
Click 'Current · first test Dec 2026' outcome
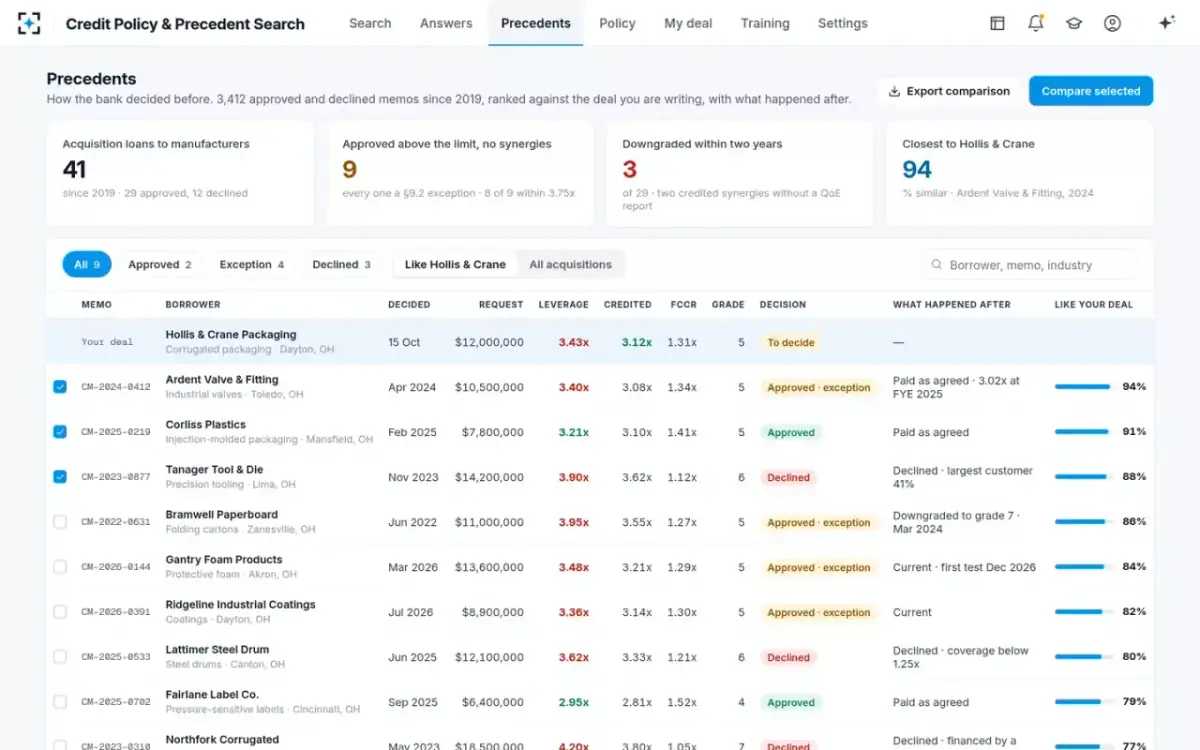pos(964,567)
